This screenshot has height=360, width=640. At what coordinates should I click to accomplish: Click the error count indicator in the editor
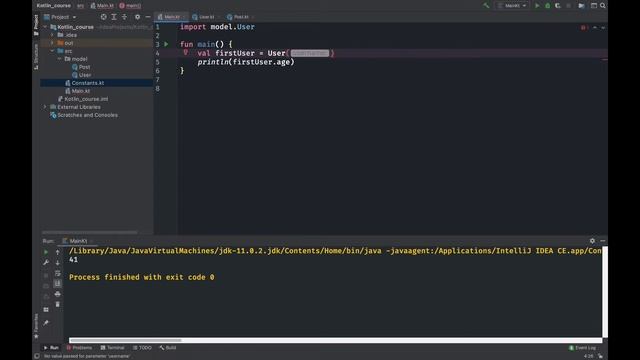(x=584, y=27)
